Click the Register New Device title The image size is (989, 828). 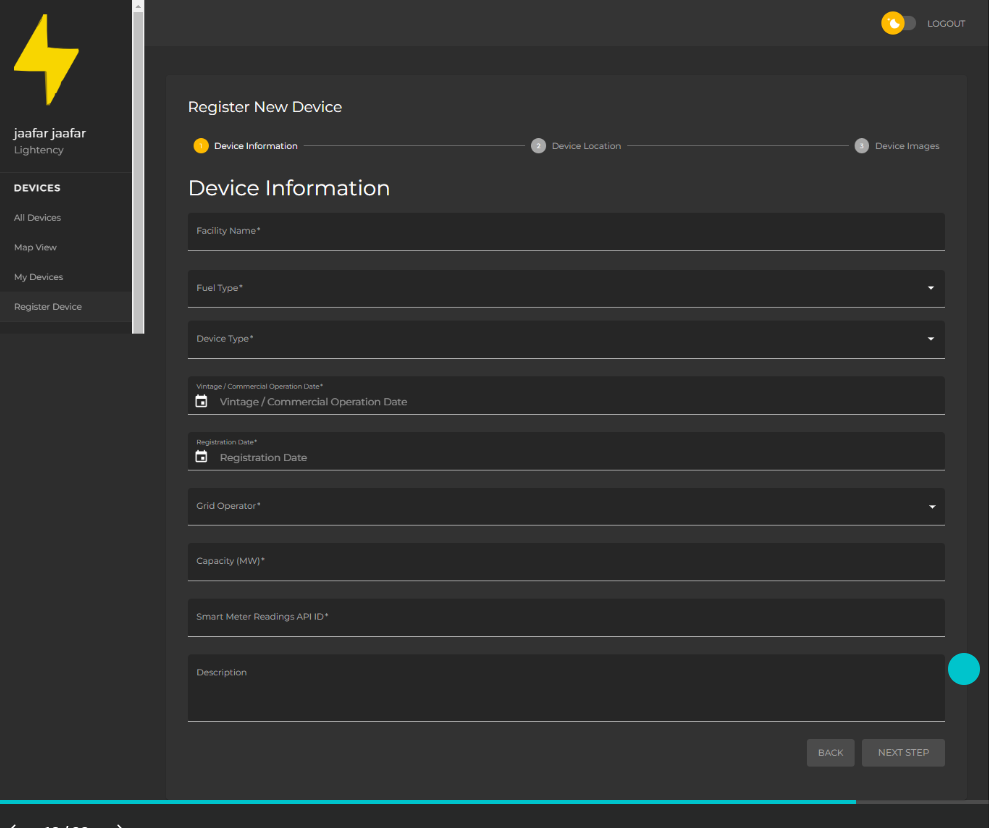pyautogui.click(x=265, y=107)
